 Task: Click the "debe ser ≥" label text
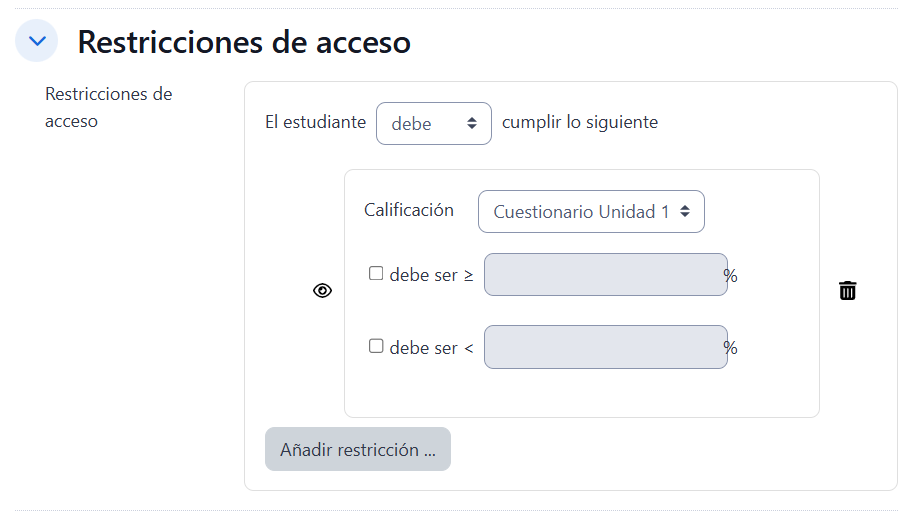pyautogui.click(x=431, y=275)
